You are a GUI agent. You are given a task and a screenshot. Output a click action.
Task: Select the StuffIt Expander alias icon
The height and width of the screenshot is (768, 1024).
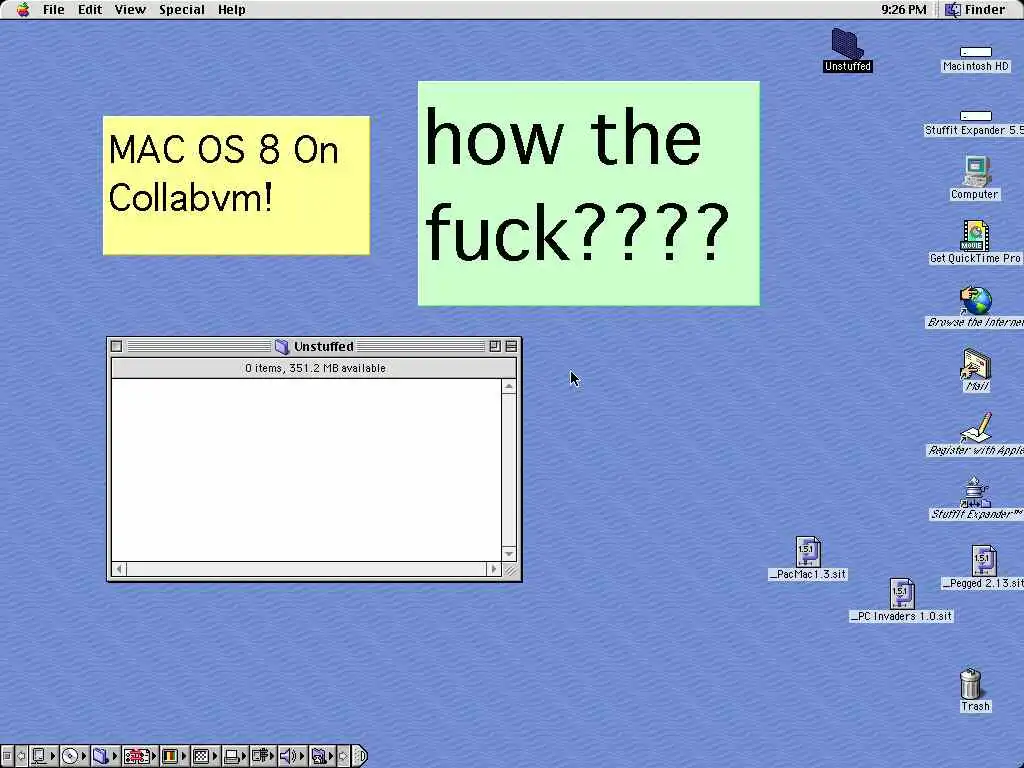[976, 492]
